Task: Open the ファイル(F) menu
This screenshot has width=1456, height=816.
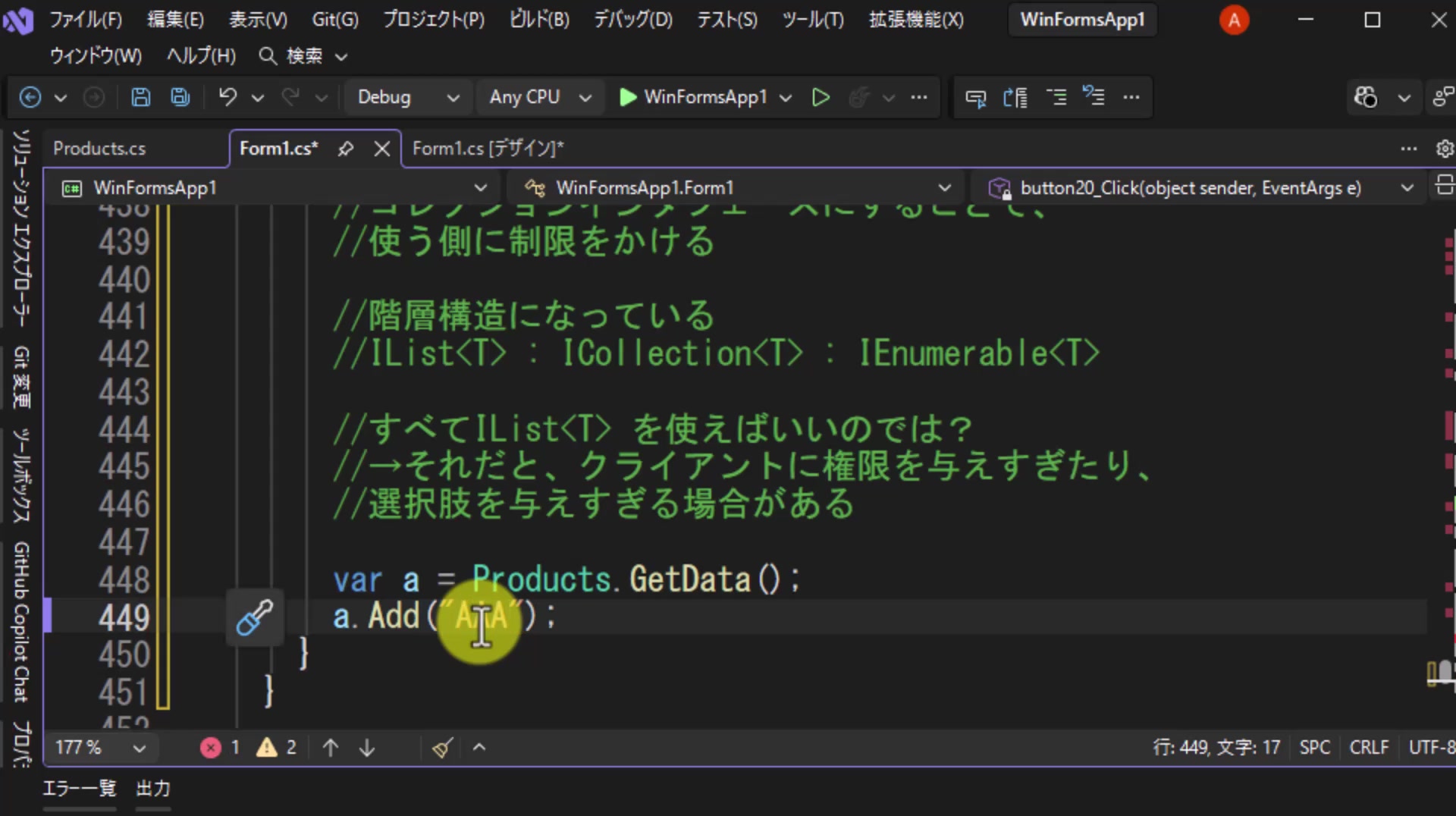Action: click(x=86, y=20)
